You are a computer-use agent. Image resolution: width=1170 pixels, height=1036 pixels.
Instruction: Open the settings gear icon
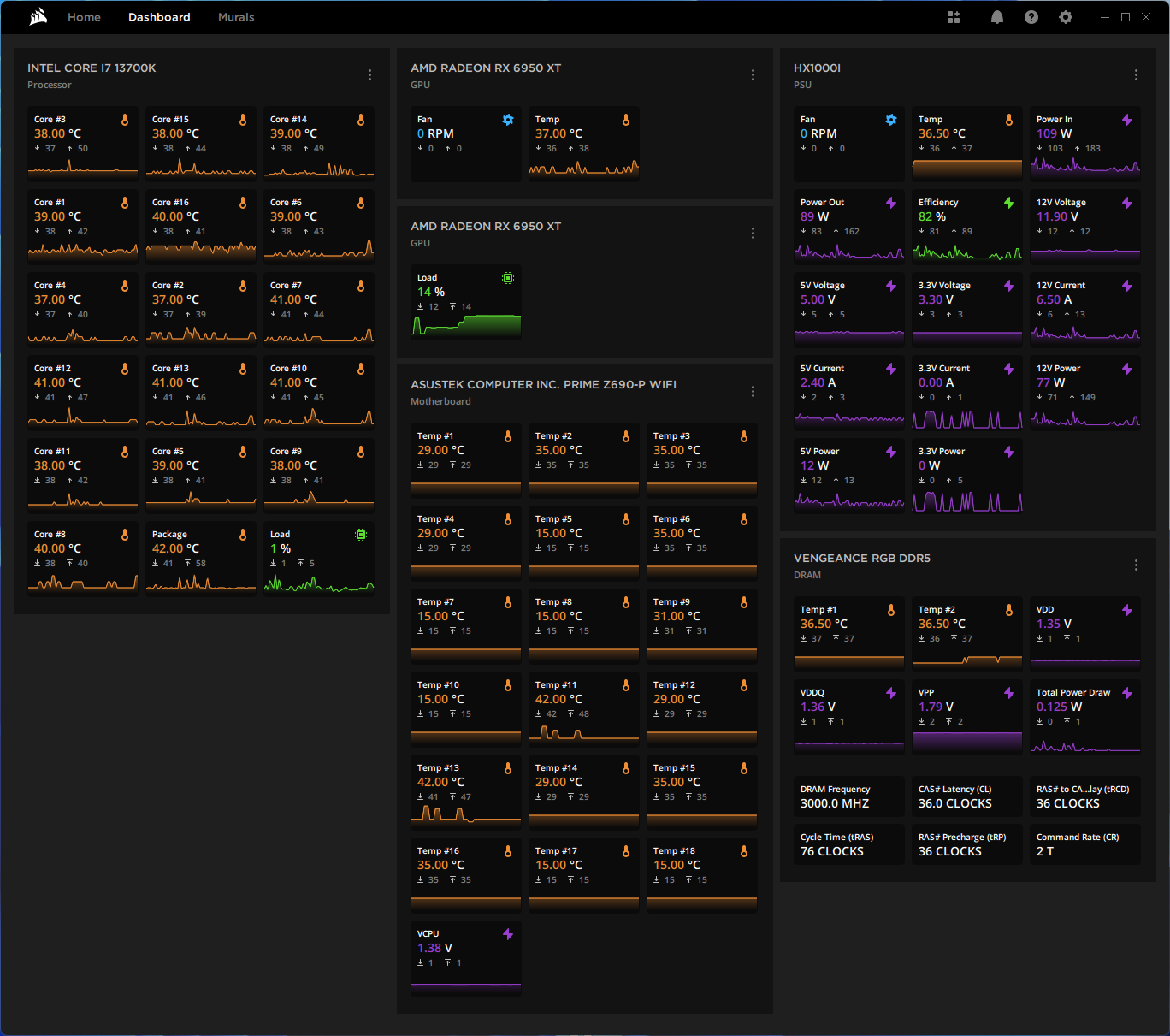pos(1066,17)
